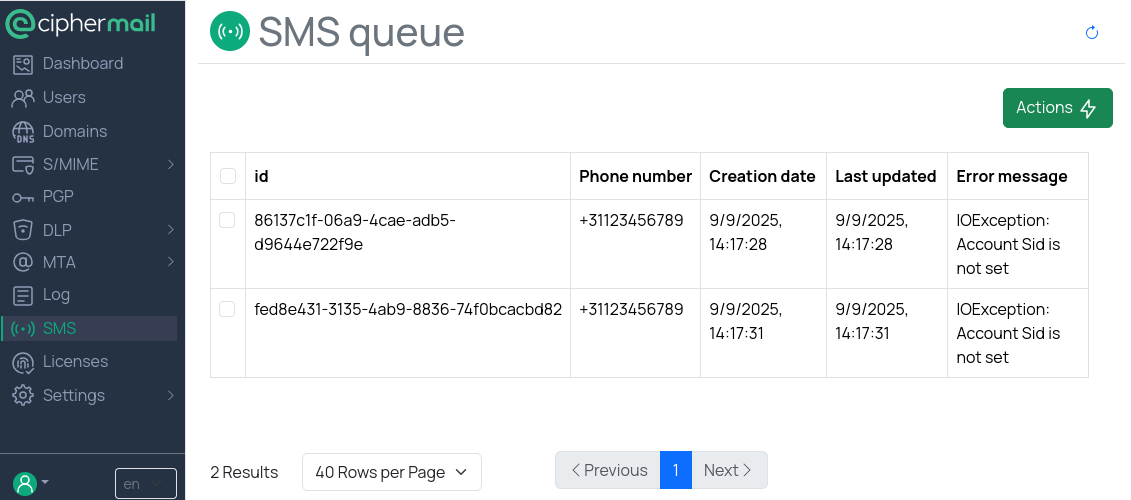Go to the MTA menu item
Viewport: 1131px width, 500px height.
point(59,262)
